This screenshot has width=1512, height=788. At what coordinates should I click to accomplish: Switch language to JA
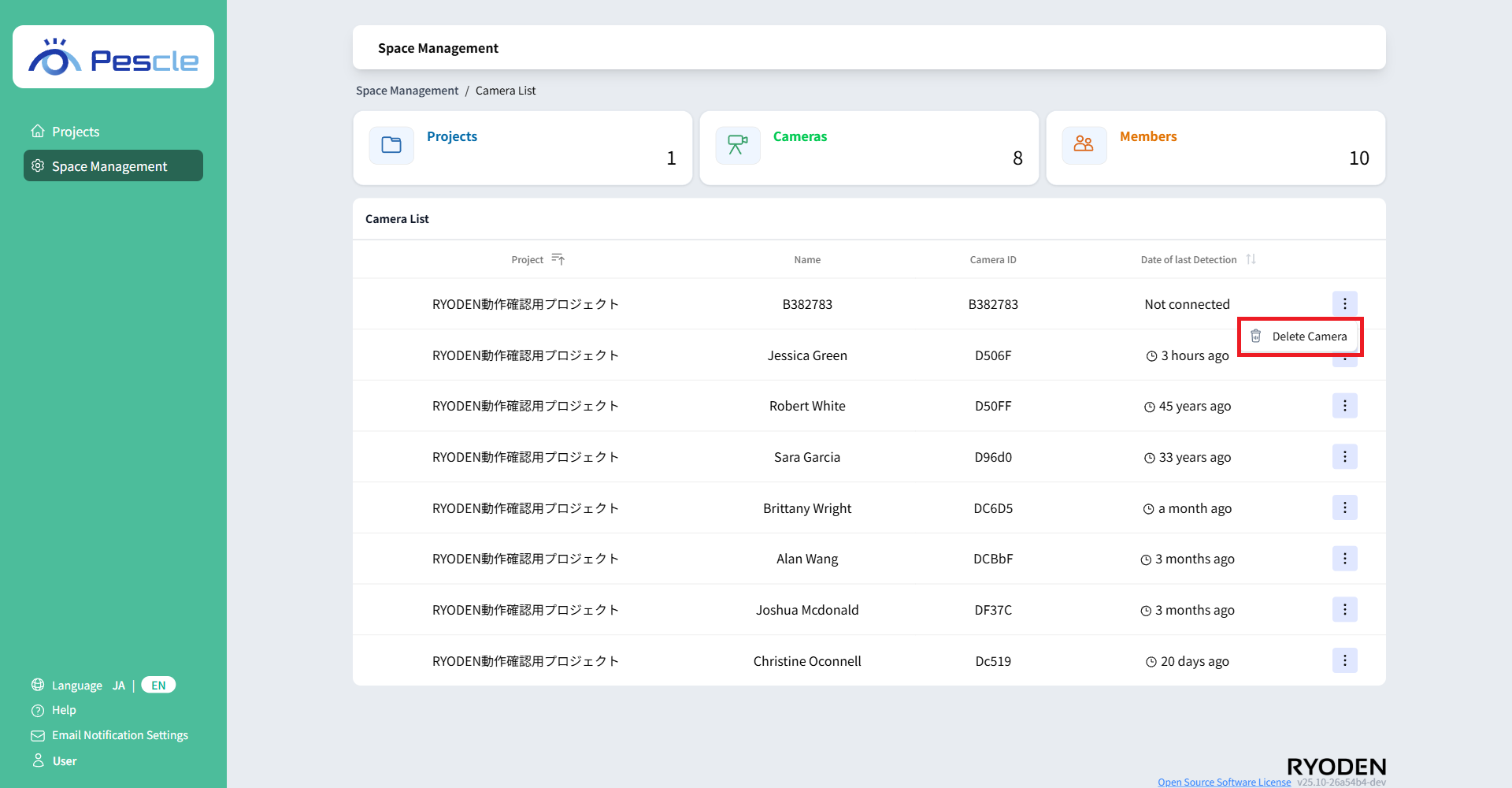point(119,686)
